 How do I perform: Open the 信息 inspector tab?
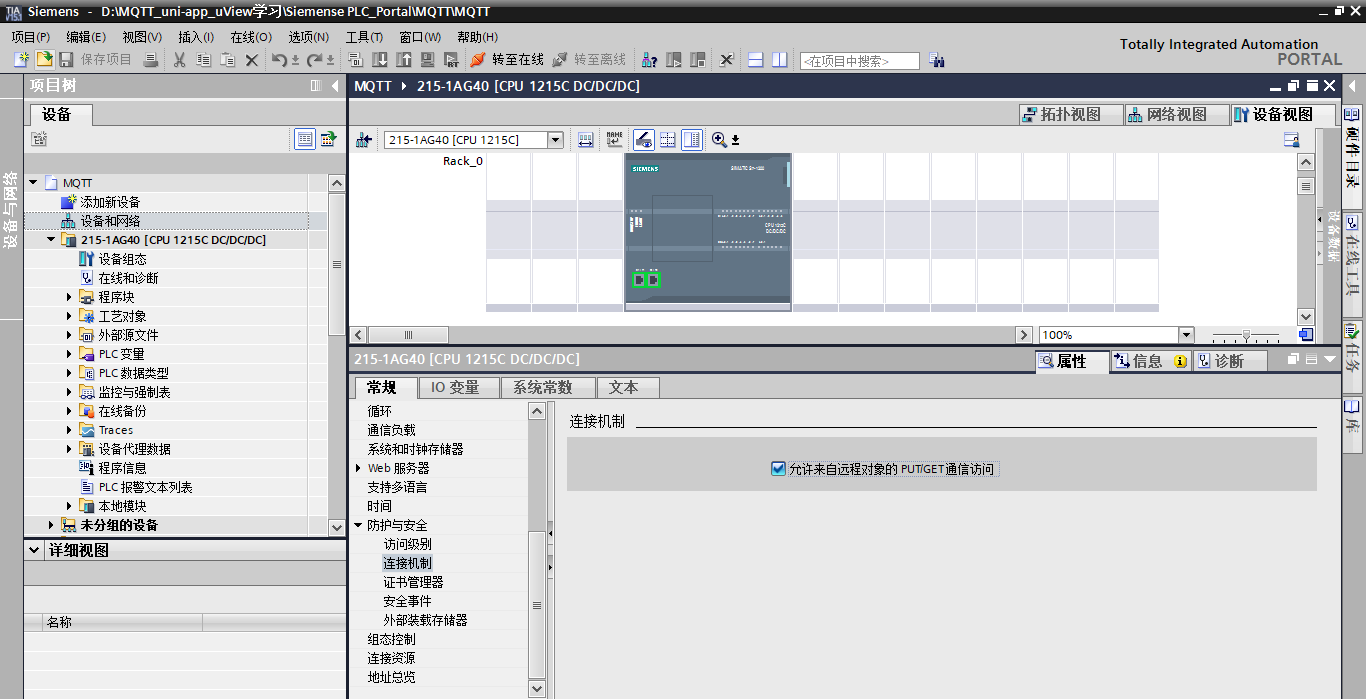[x=1150, y=361]
